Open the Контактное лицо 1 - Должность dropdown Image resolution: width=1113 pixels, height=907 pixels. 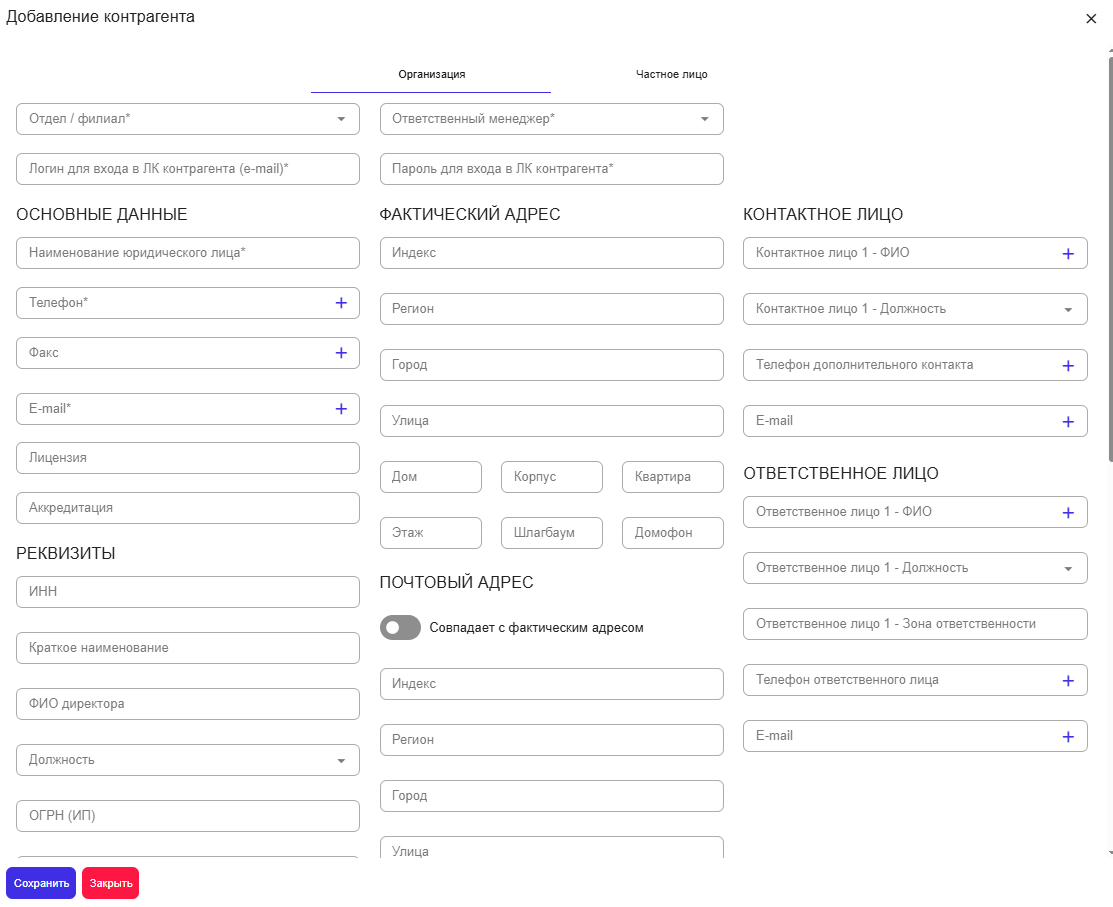point(915,309)
